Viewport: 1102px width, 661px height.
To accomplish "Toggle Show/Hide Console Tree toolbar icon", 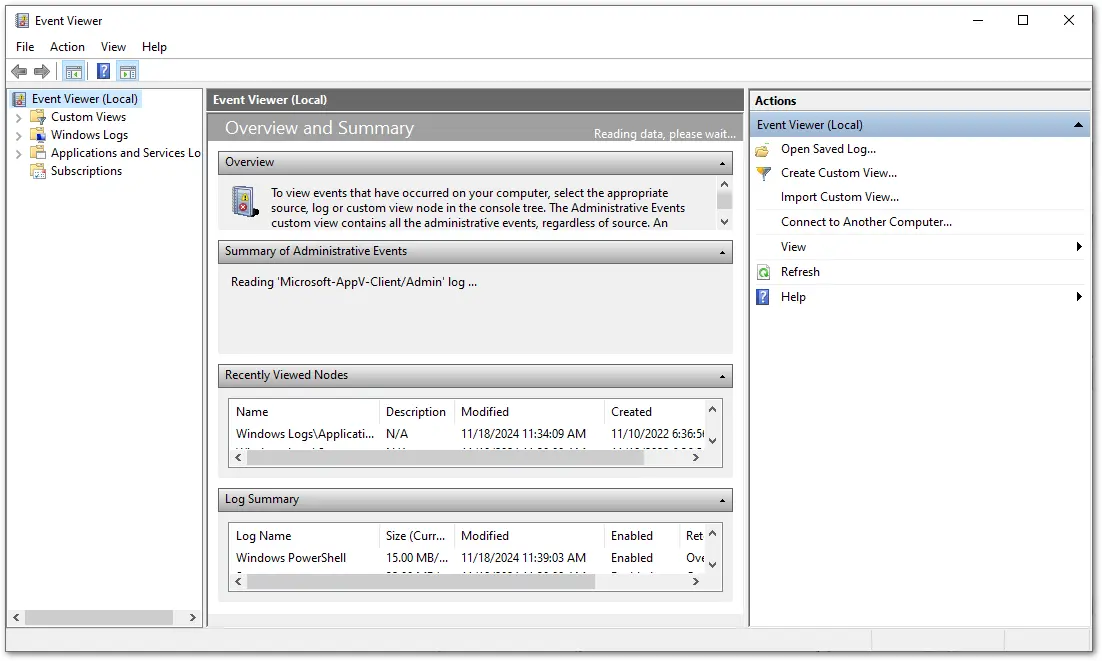I will pos(74,71).
